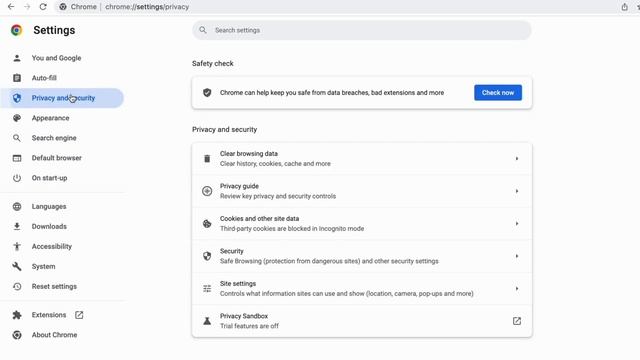Open the System section

tap(43, 266)
